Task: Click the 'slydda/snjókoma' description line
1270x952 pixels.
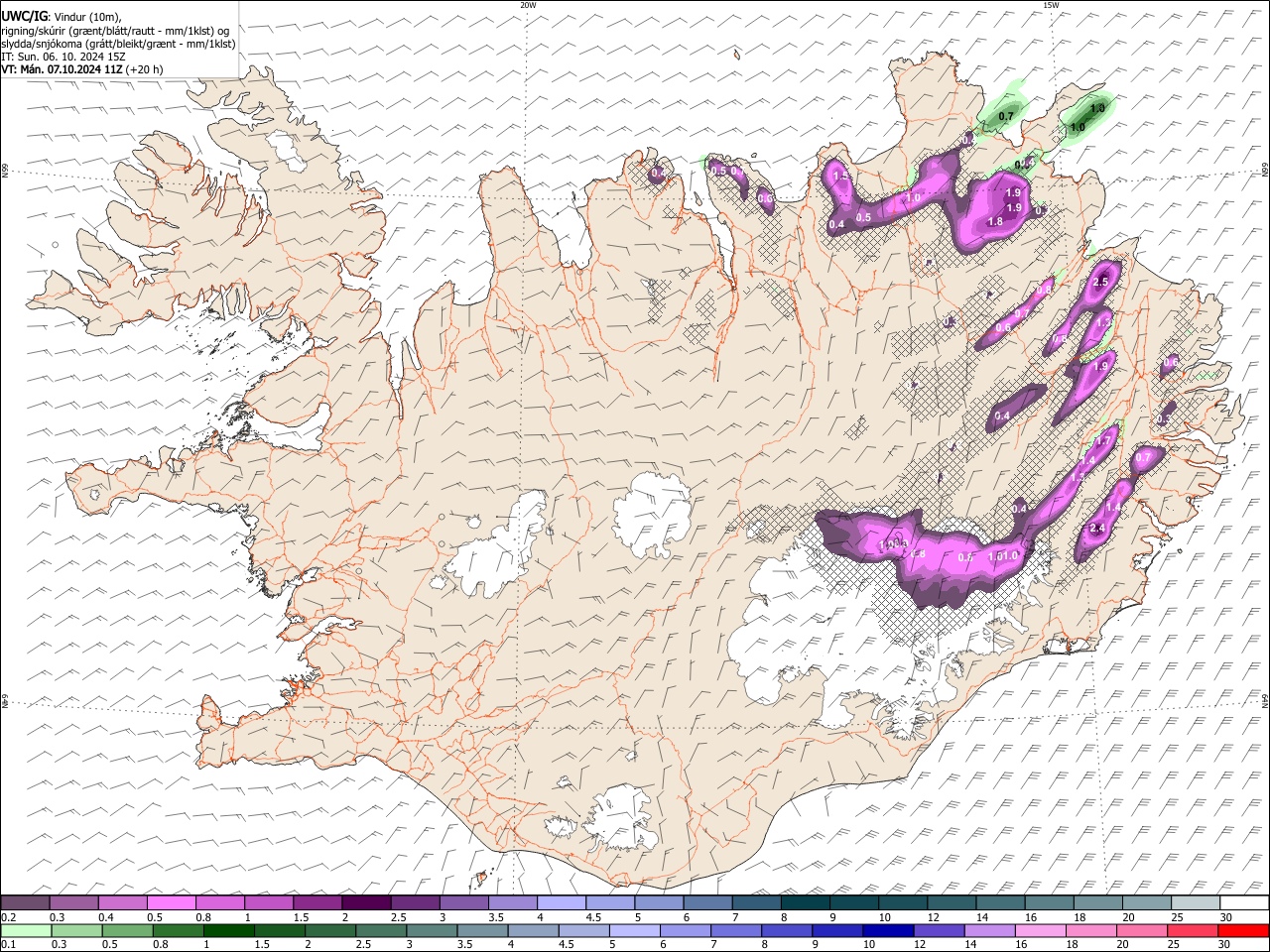Action: (x=118, y=44)
